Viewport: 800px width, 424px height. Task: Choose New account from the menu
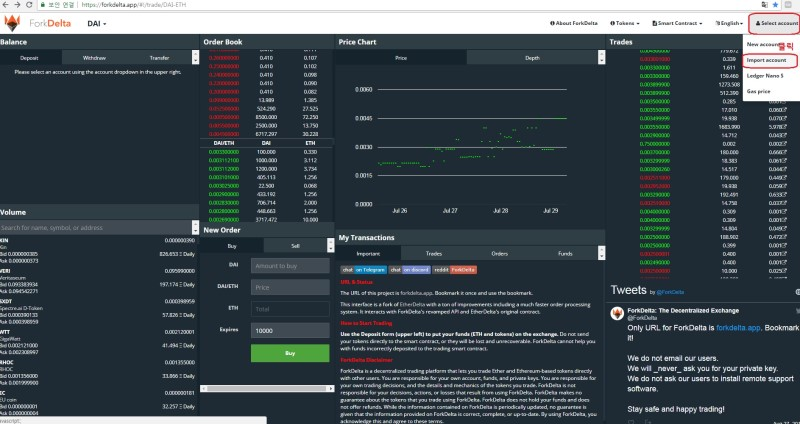(x=763, y=44)
